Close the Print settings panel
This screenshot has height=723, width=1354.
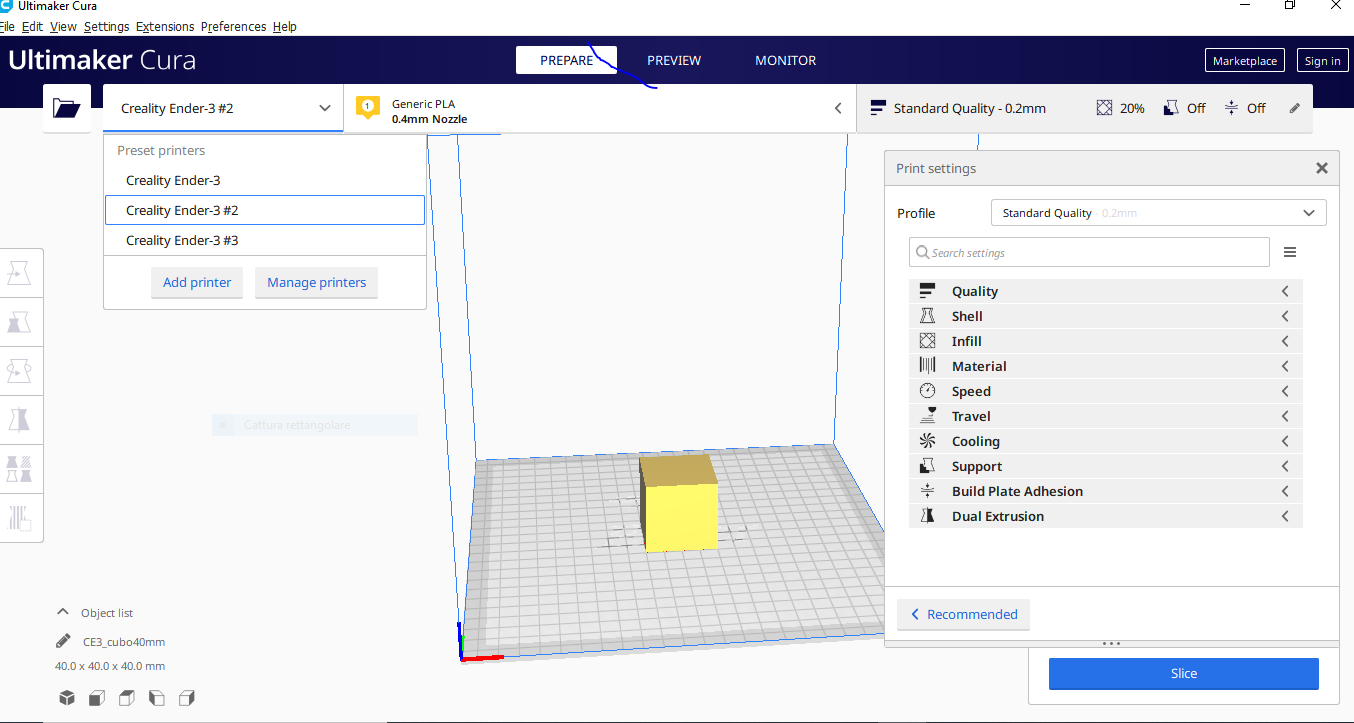(1321, 169)
